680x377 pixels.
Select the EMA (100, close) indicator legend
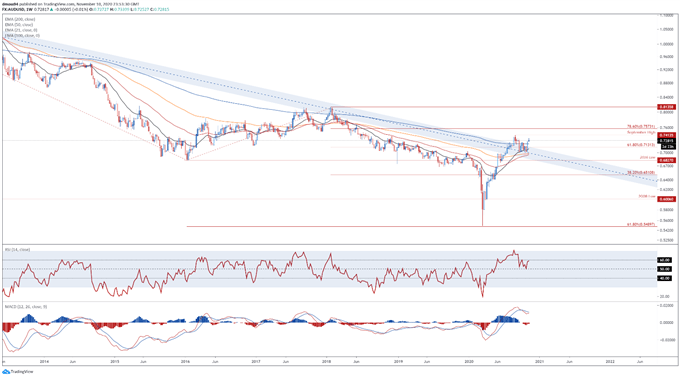pyautogui.click(x=22, y=35)
